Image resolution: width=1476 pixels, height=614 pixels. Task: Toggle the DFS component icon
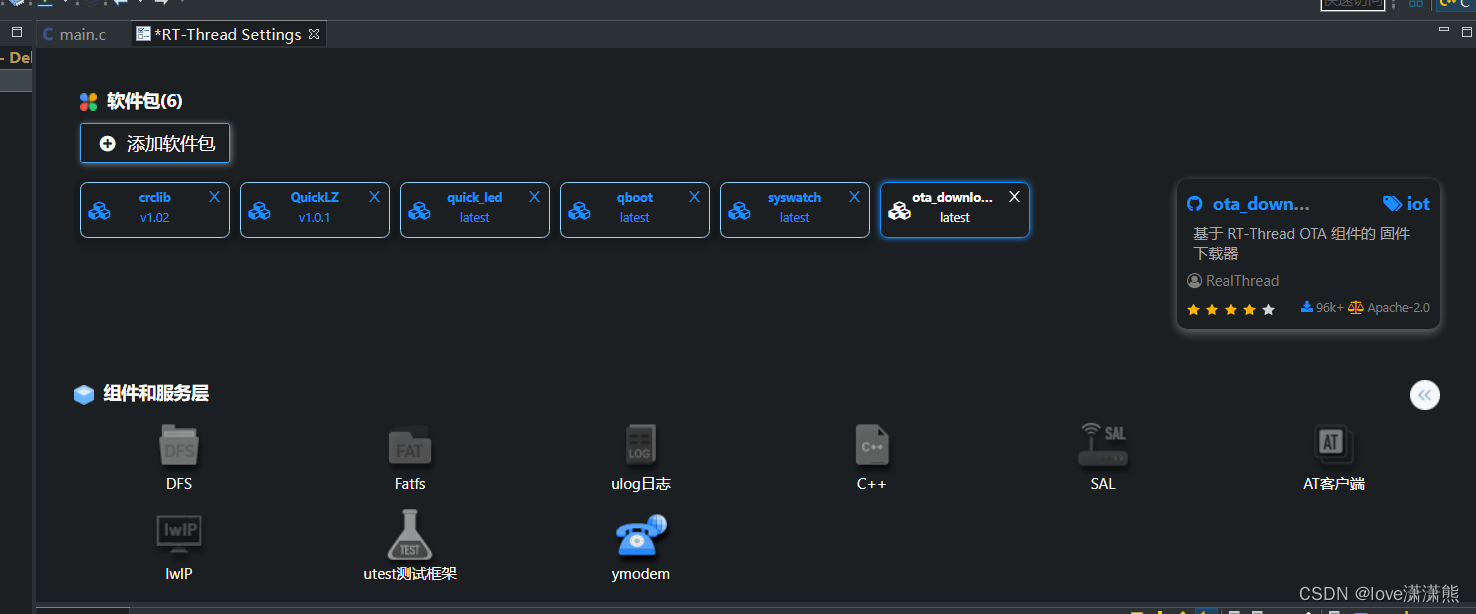point(179,446)
